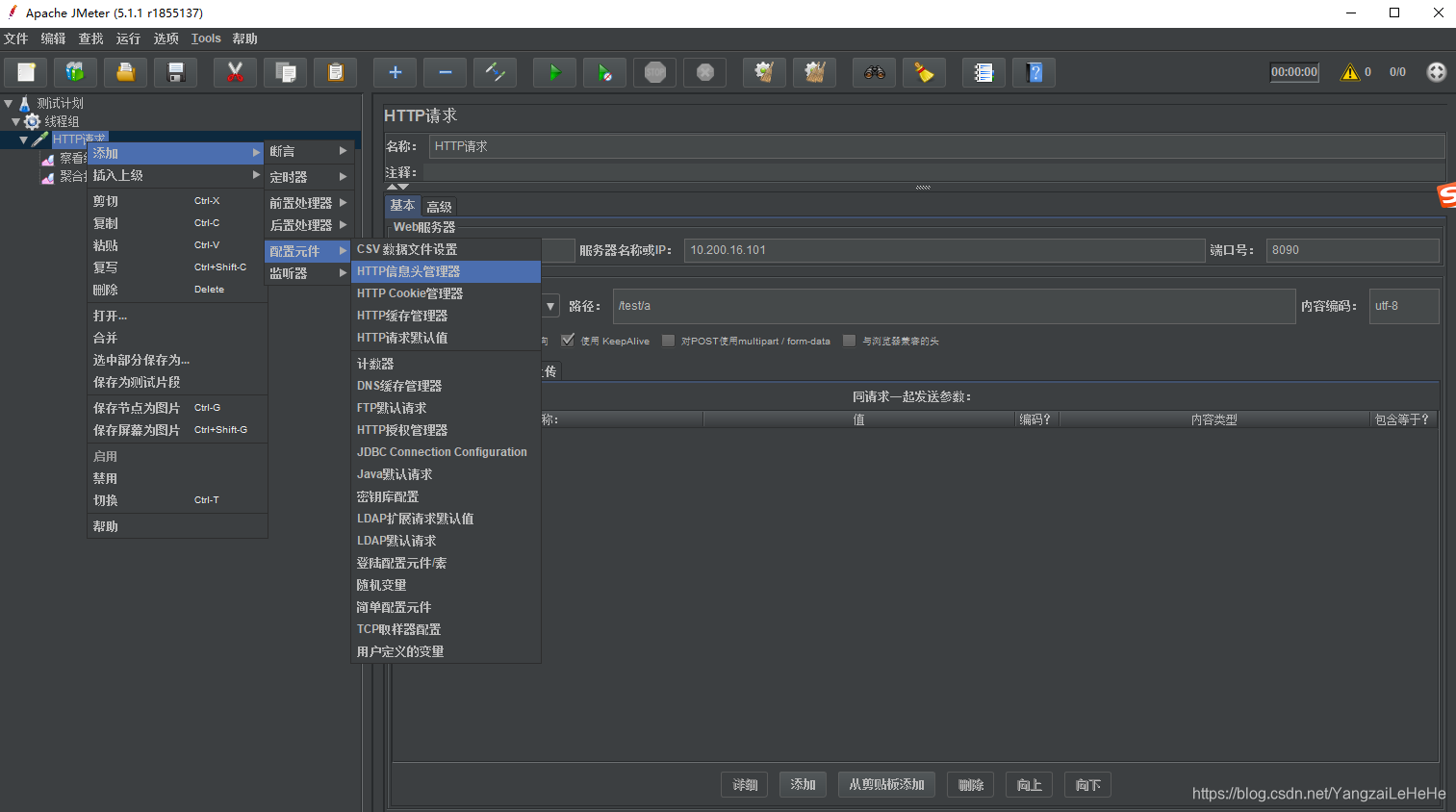Open Search with binoculars icon

pyautogui.click(x=874, y=72)
